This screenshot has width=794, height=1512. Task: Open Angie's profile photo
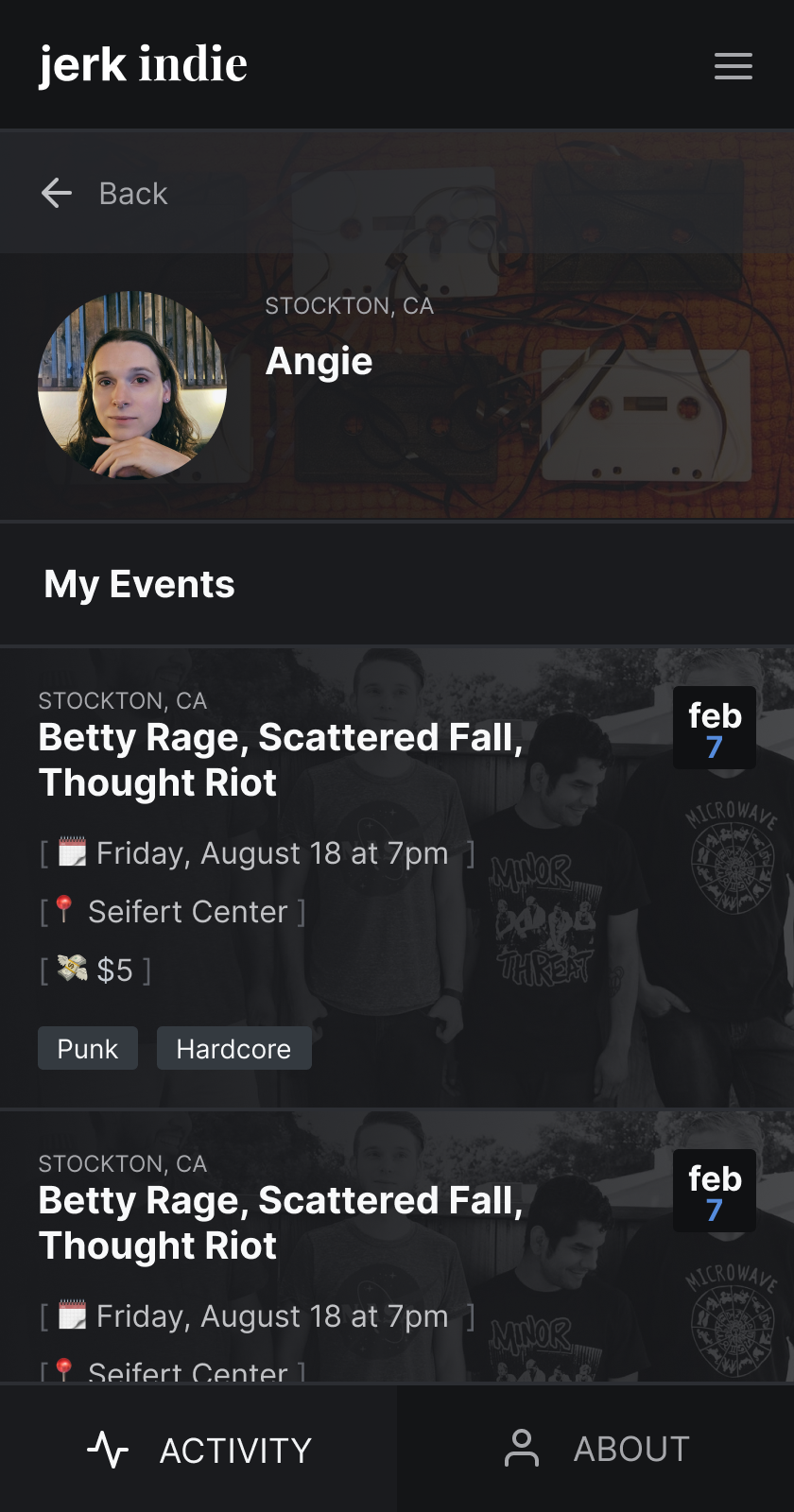(132, 385)
